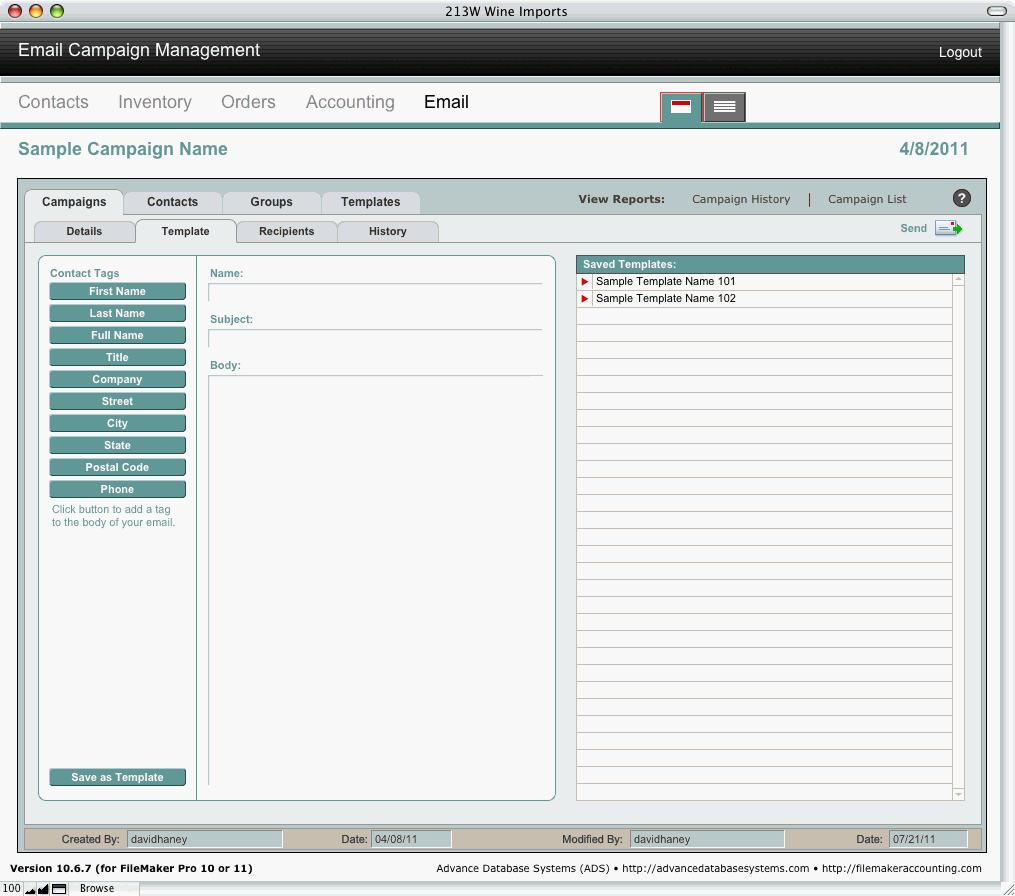The height and width of the screenshot is (896, 1015).
Task: Click the window toolbar toggle pill button
Action: [x=996, y=11]
